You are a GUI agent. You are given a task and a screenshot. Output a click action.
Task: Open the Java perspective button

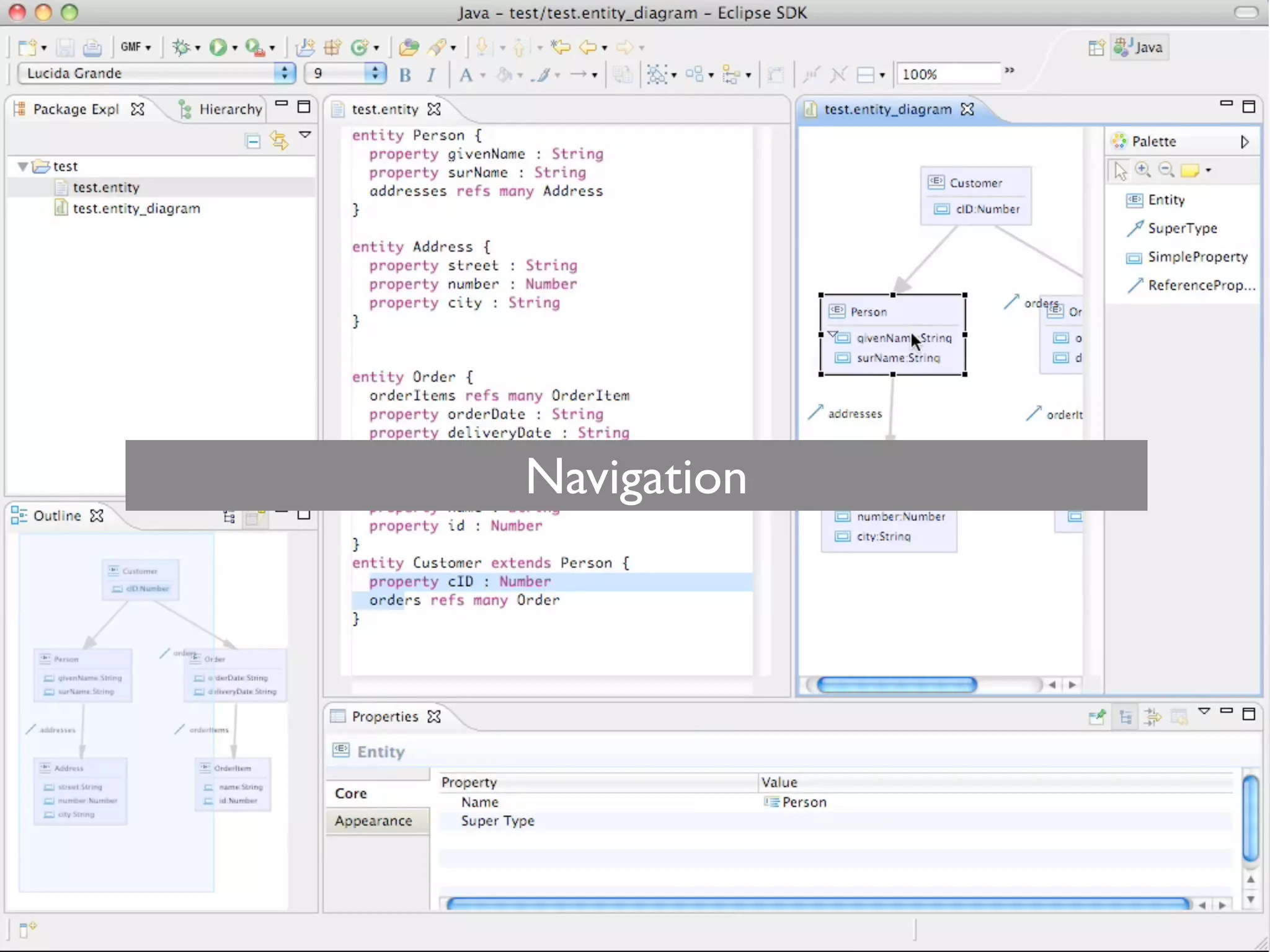pos(1140,47)
